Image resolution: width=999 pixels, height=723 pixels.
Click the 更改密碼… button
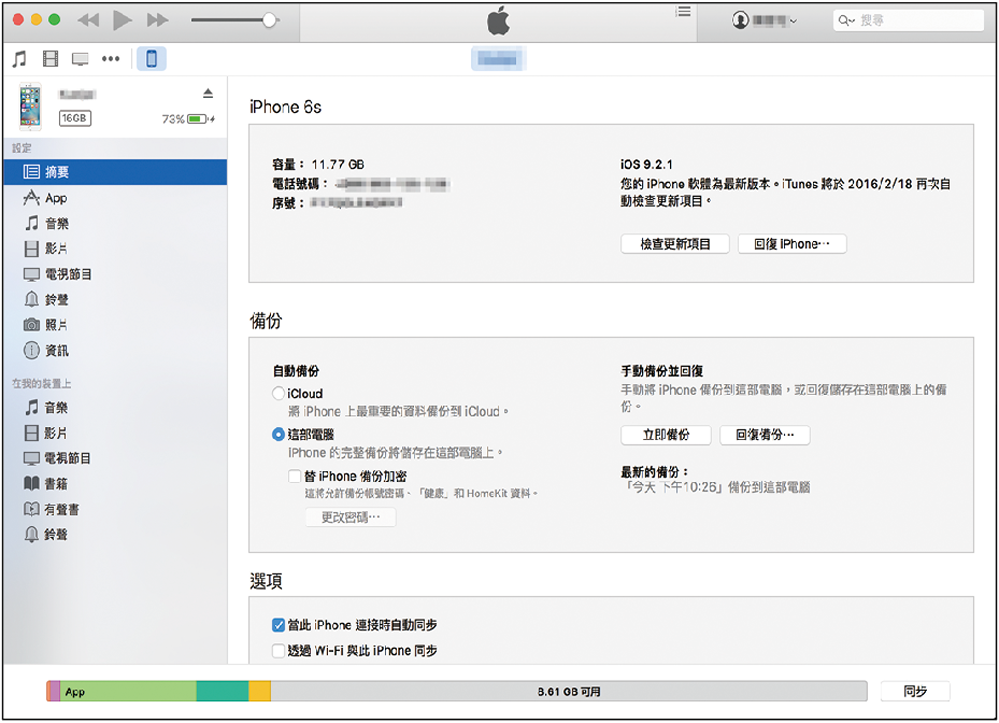pyautogui.click(x=350, y=517)
